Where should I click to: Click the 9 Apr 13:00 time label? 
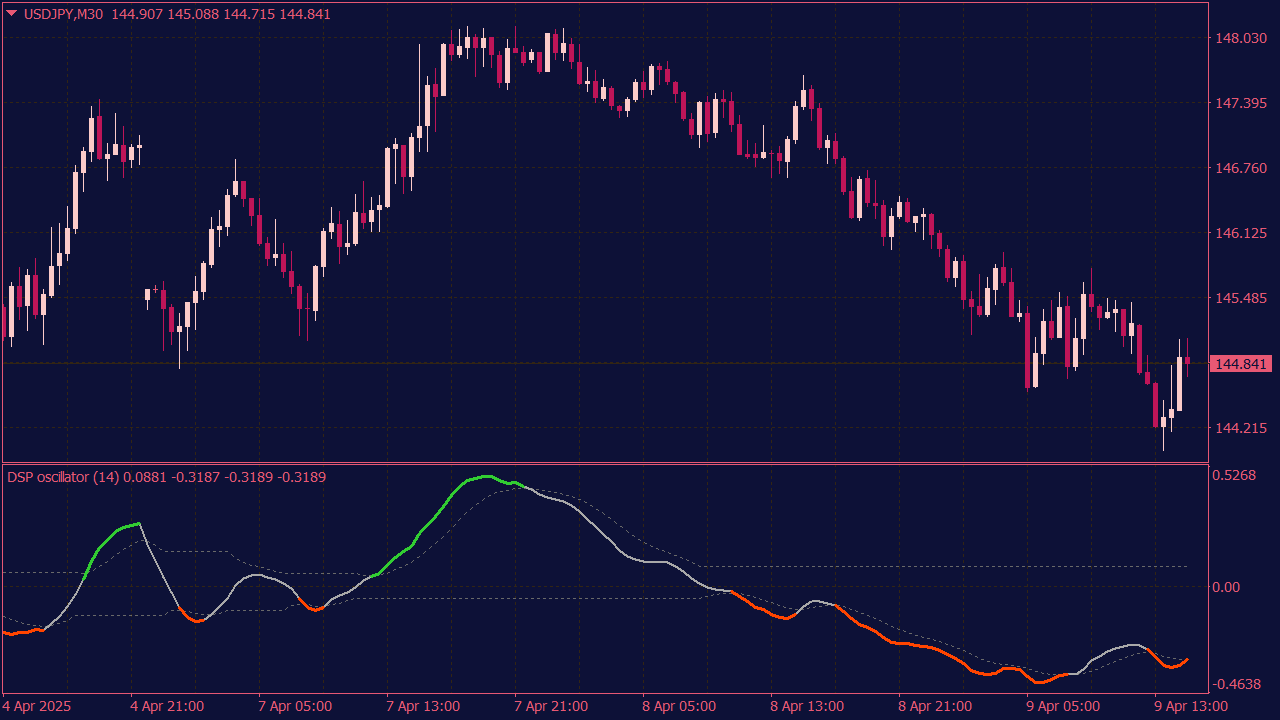[1191, 706]
